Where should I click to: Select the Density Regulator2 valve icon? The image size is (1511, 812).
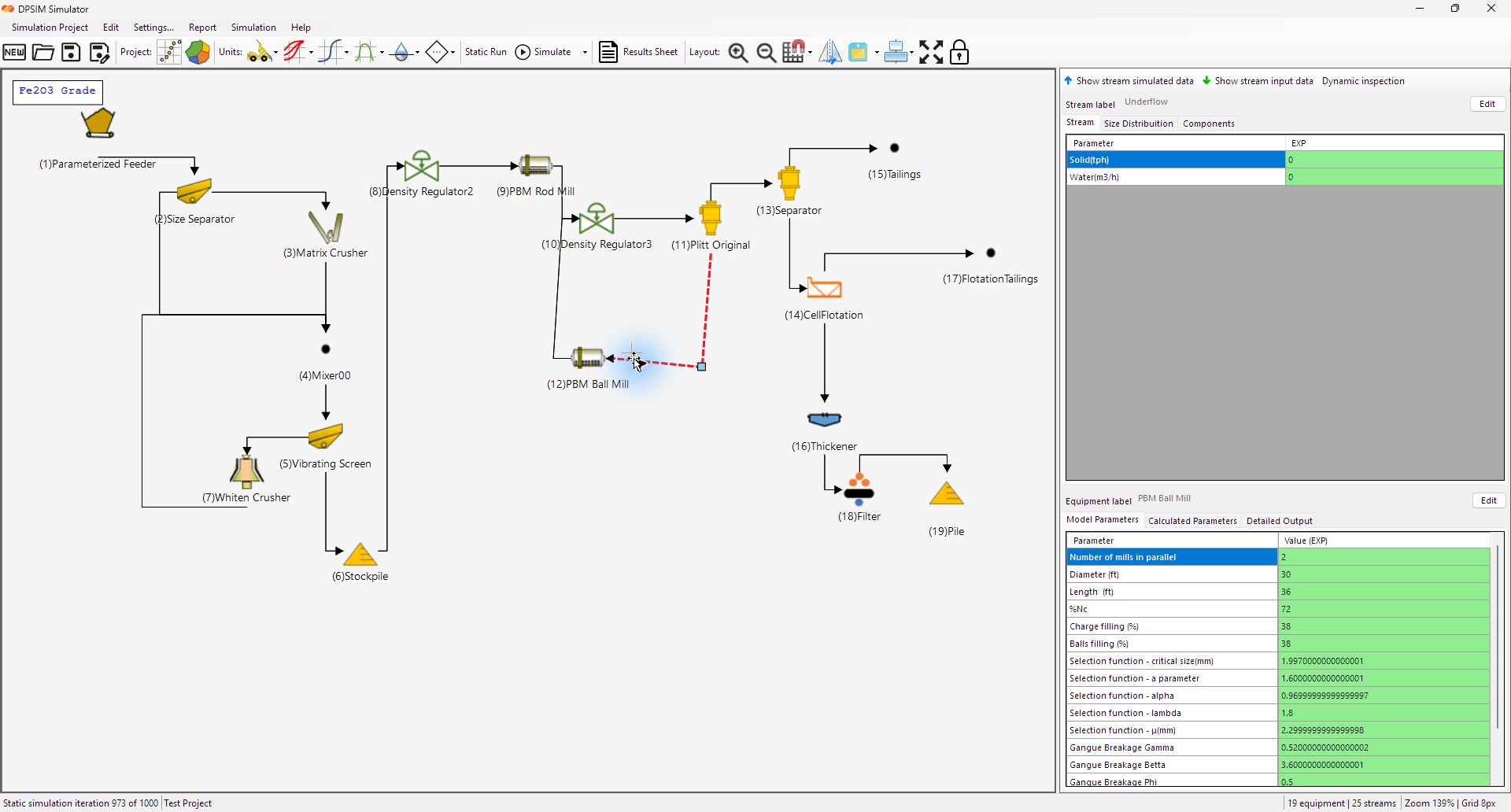(422, 166)
